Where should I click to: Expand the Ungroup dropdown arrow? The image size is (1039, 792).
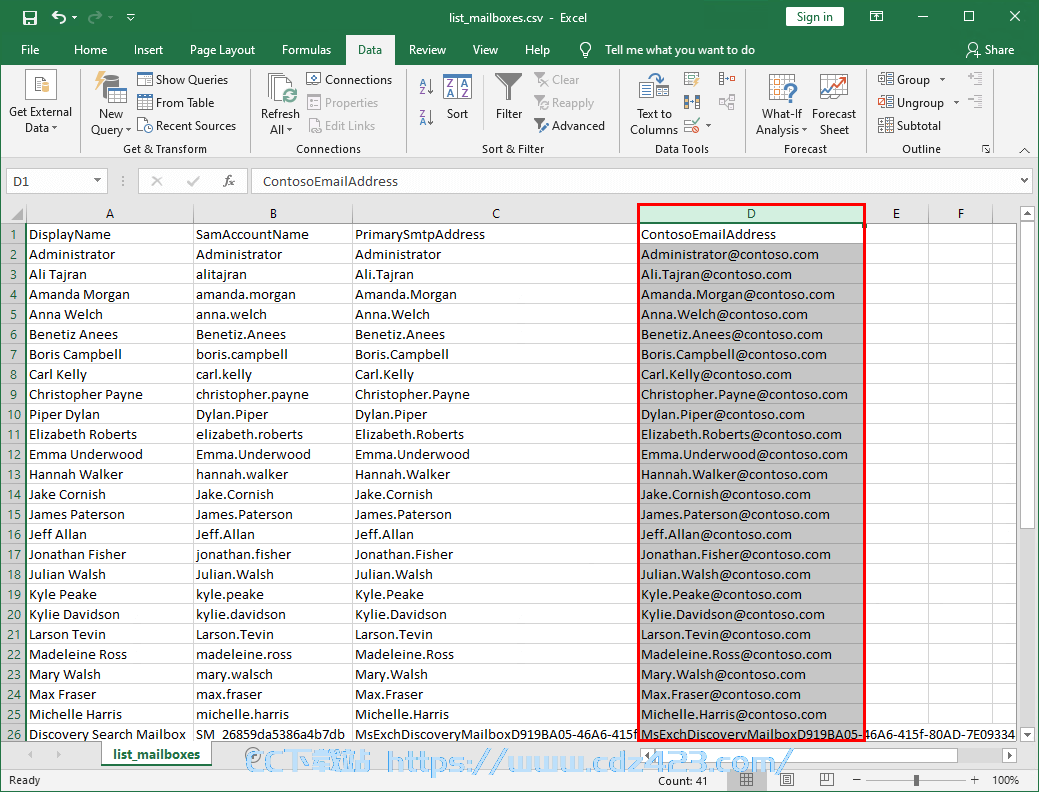click(x=956, y=103)
